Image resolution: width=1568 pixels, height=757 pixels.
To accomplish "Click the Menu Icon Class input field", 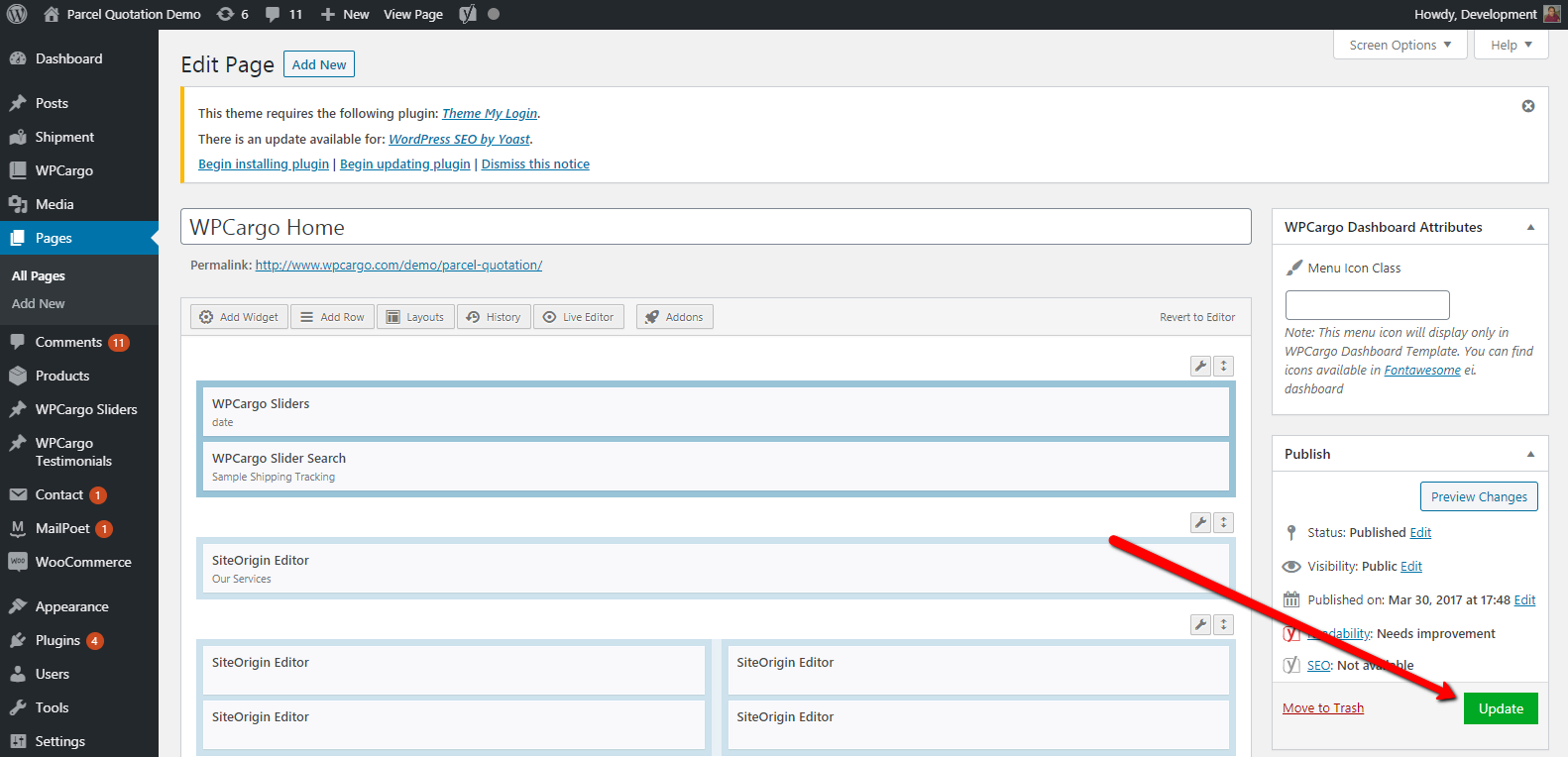I will click(1368, 305).
